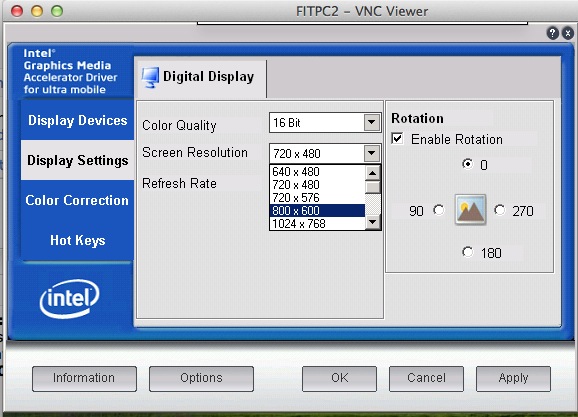Click the resolution list scroll up arrow
578x417 pixels.
point(373,173)
